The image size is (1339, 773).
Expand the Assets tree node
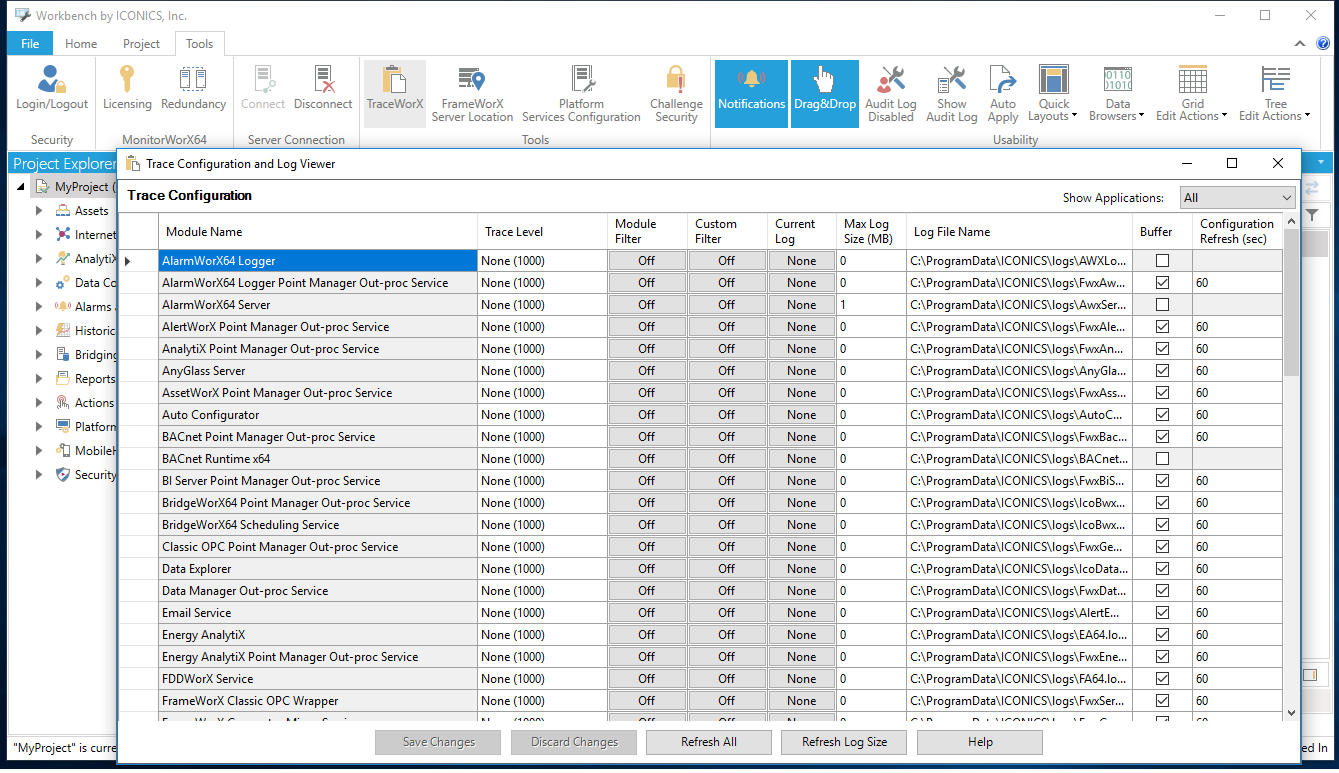point(39,211)
